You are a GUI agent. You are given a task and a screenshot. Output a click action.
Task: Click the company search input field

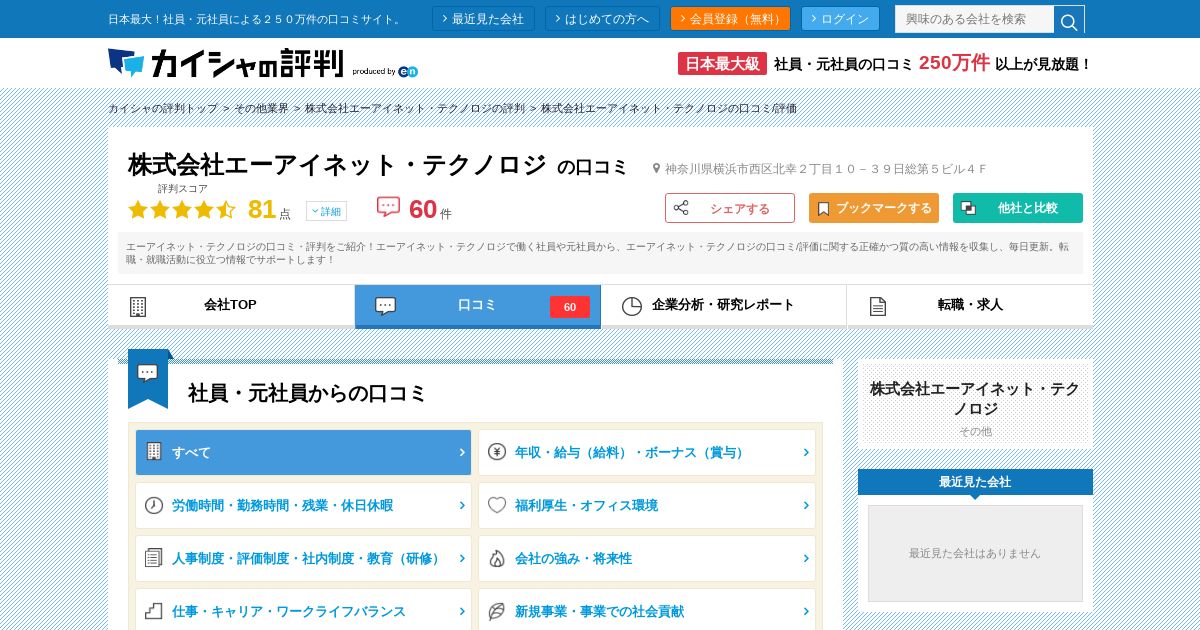[975, 19]
